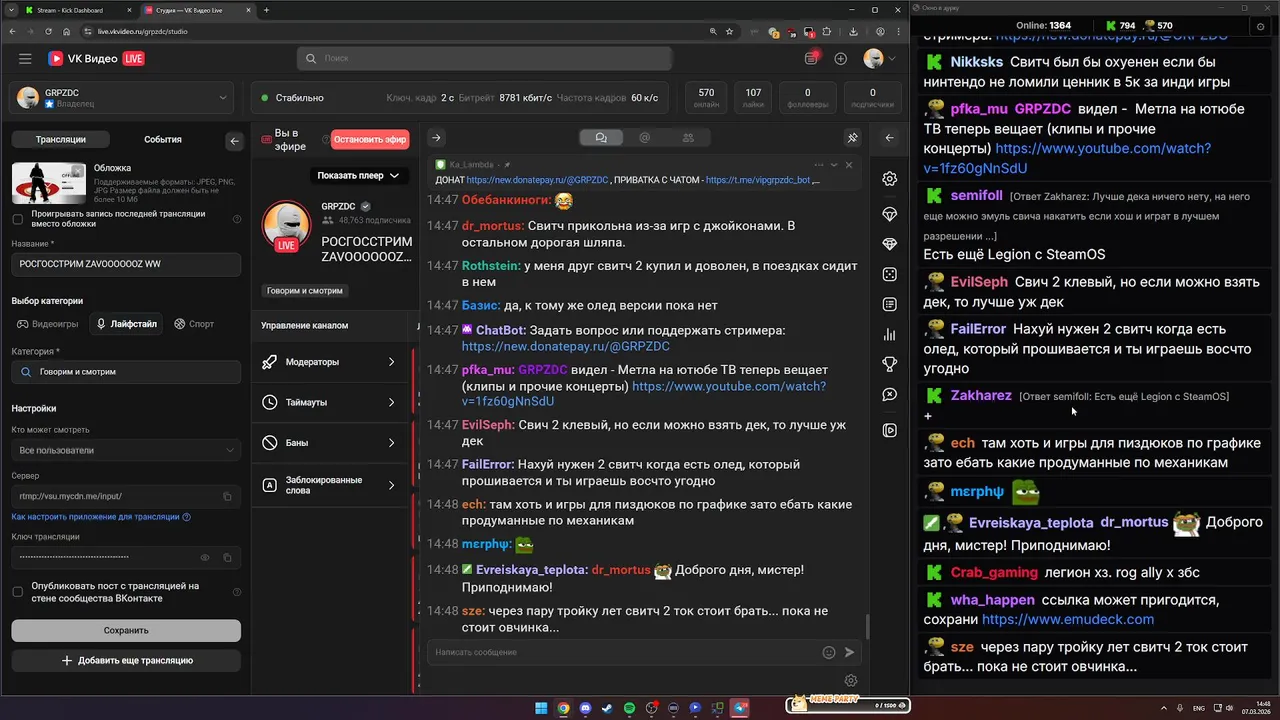
Task: Open chat gear below message input
Action: (851, 681)
